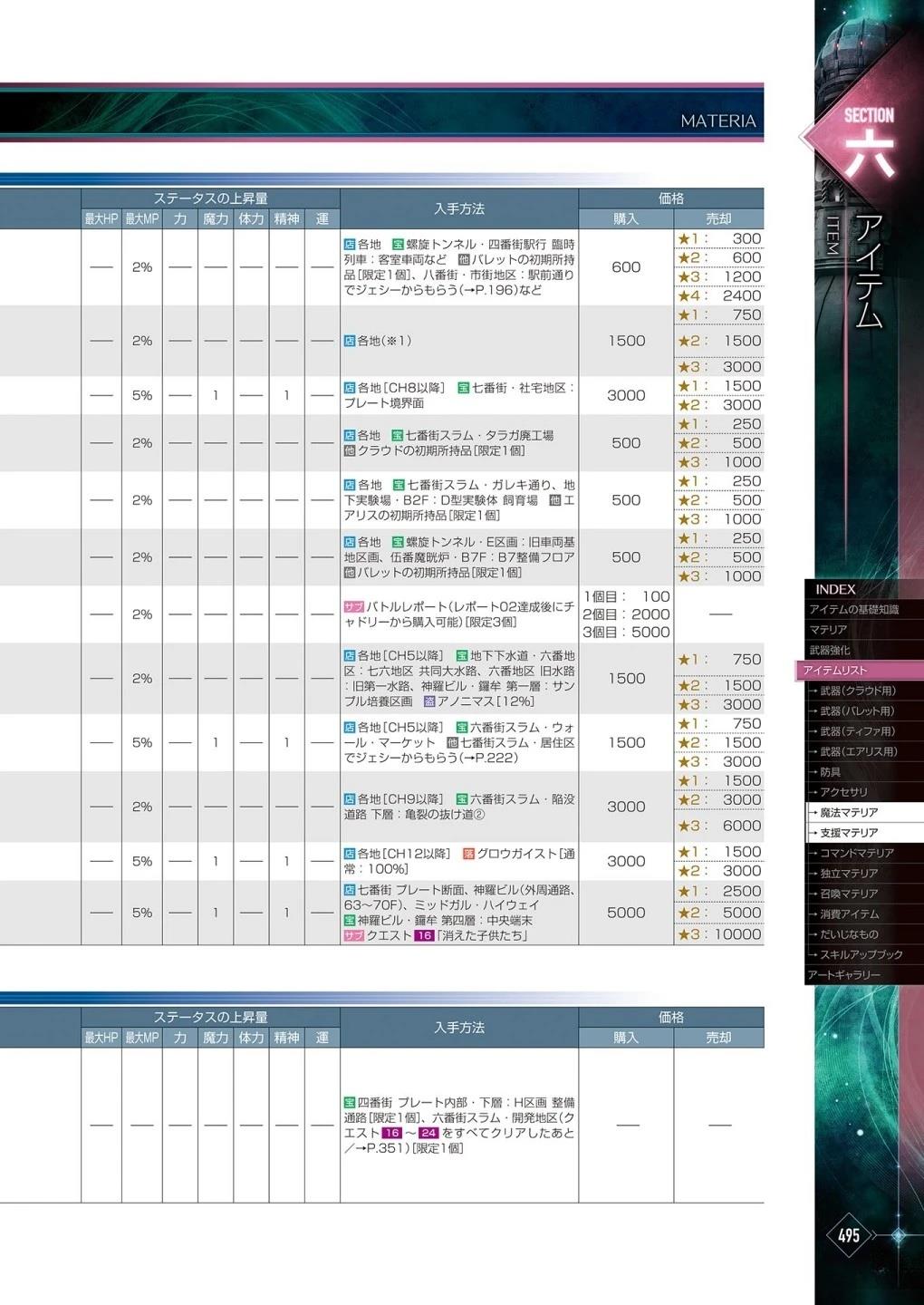Image resolution: width=924 pixels, height=1305 pixels.
Task: Click quest number 24 purple badge
Action: pyautogui.click(x=428, y=1133)
